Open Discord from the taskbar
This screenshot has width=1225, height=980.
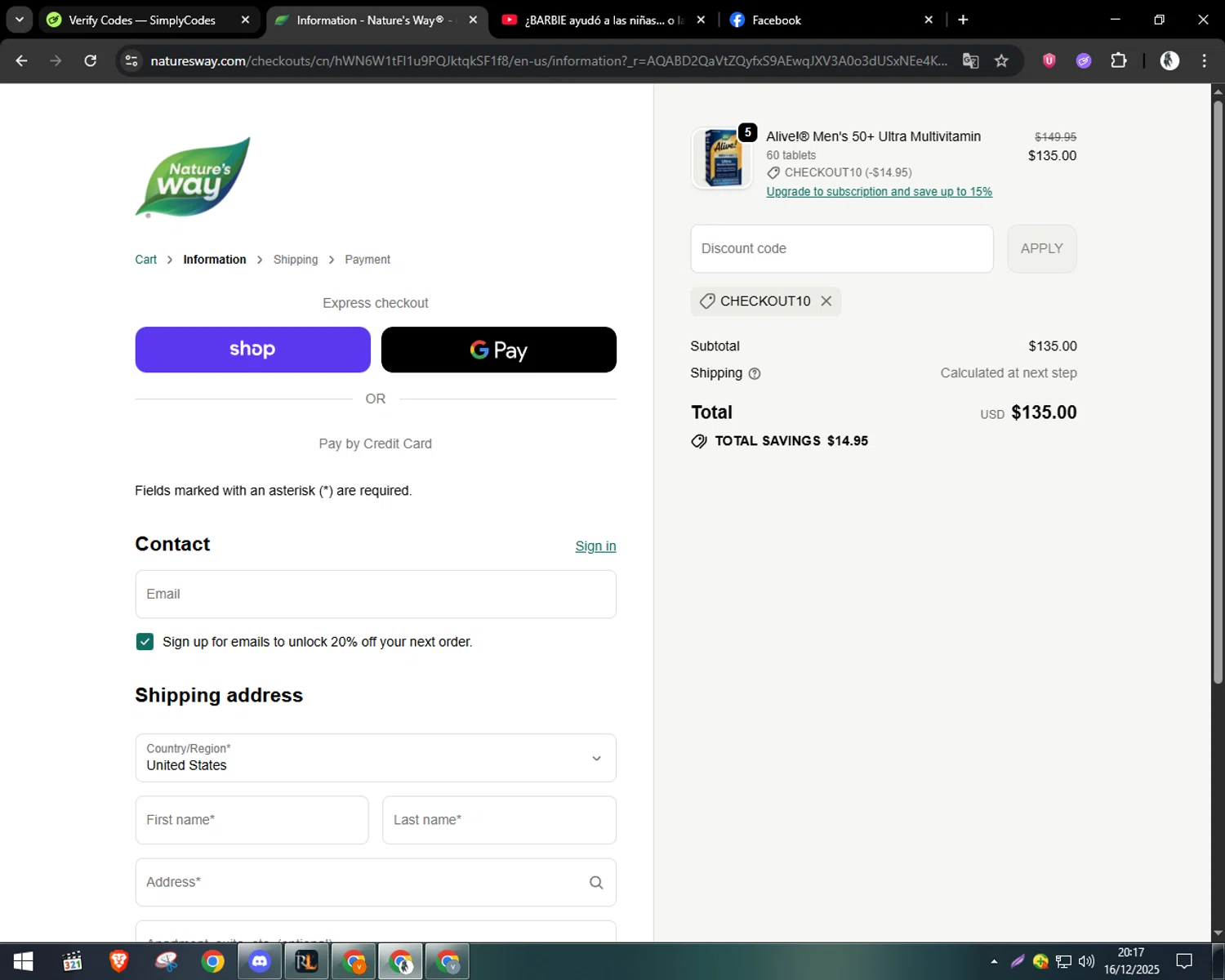260,961
